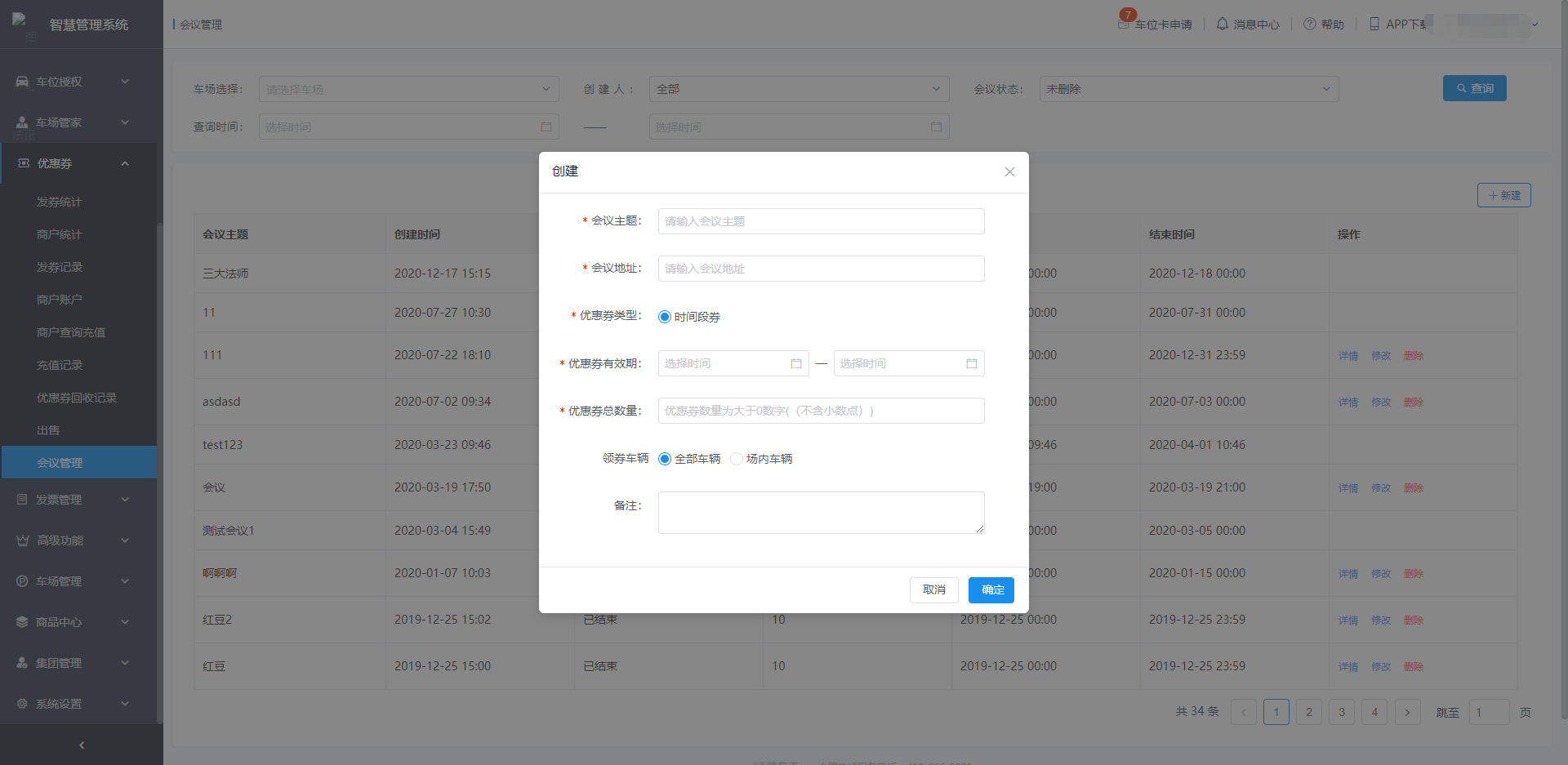Image resolution: width=1568 pixels, height=765 pixels.
Task: Click the 新建 button above the table
Action: pyautogui.click(x=1504, y=195)
